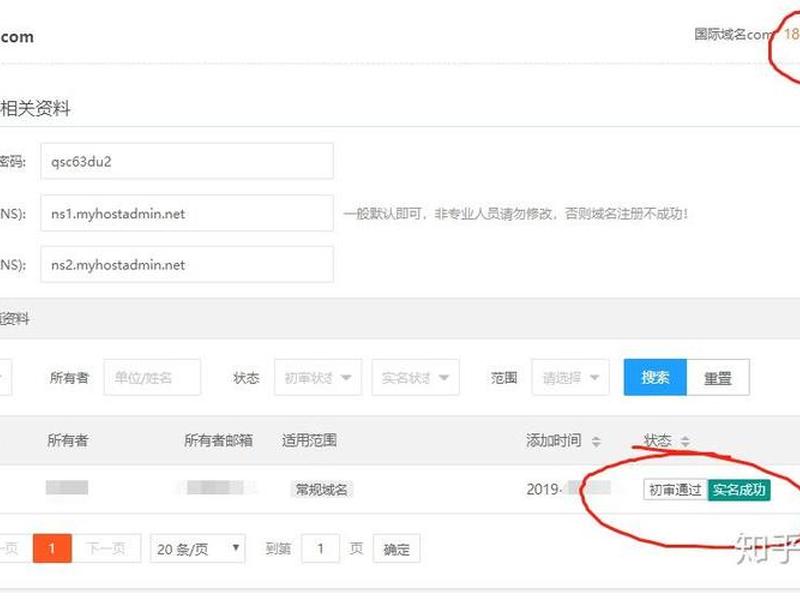Click the 下一页 next page button

pyautogui.click(x=106, y=548)
